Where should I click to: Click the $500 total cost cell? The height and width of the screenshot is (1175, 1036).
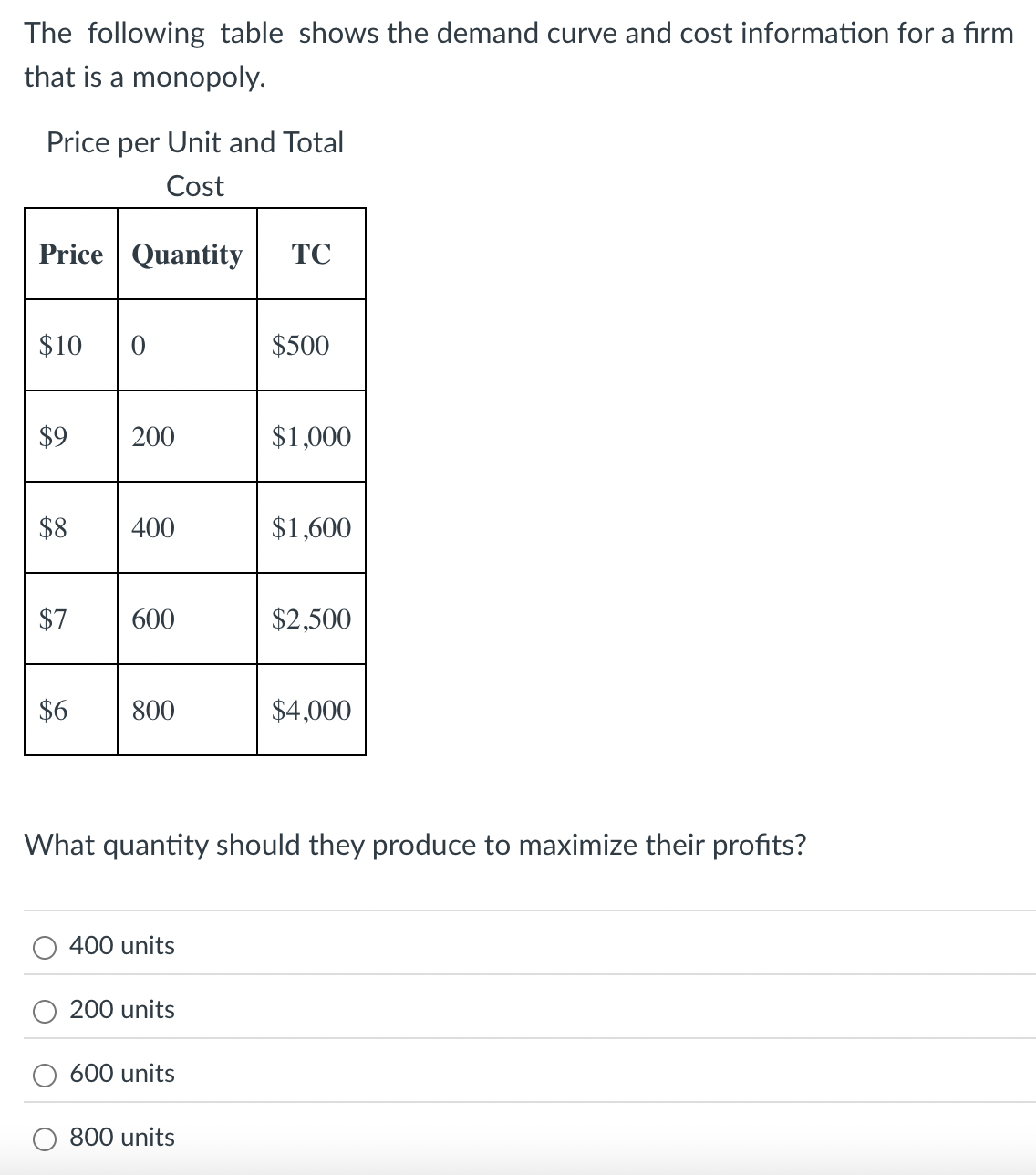pyautogui.click(x=300, y=346)
